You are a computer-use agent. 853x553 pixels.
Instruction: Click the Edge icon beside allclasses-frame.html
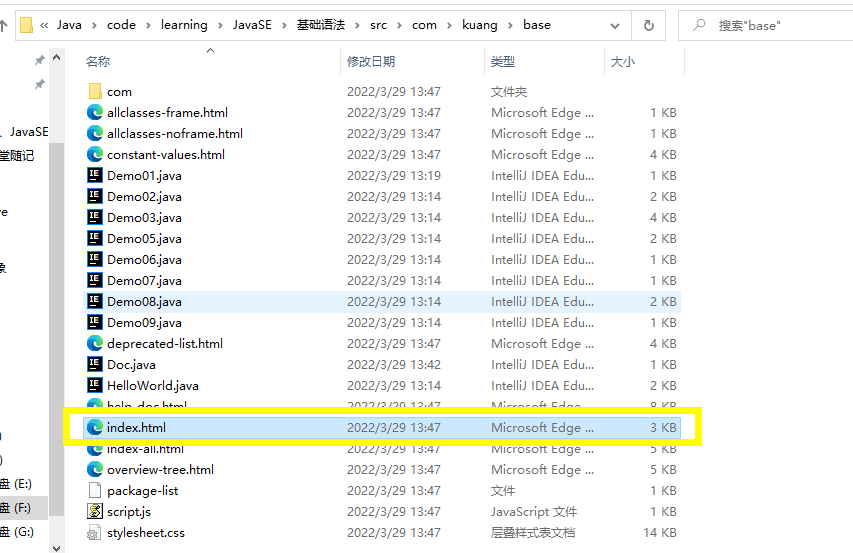point(95,113)
